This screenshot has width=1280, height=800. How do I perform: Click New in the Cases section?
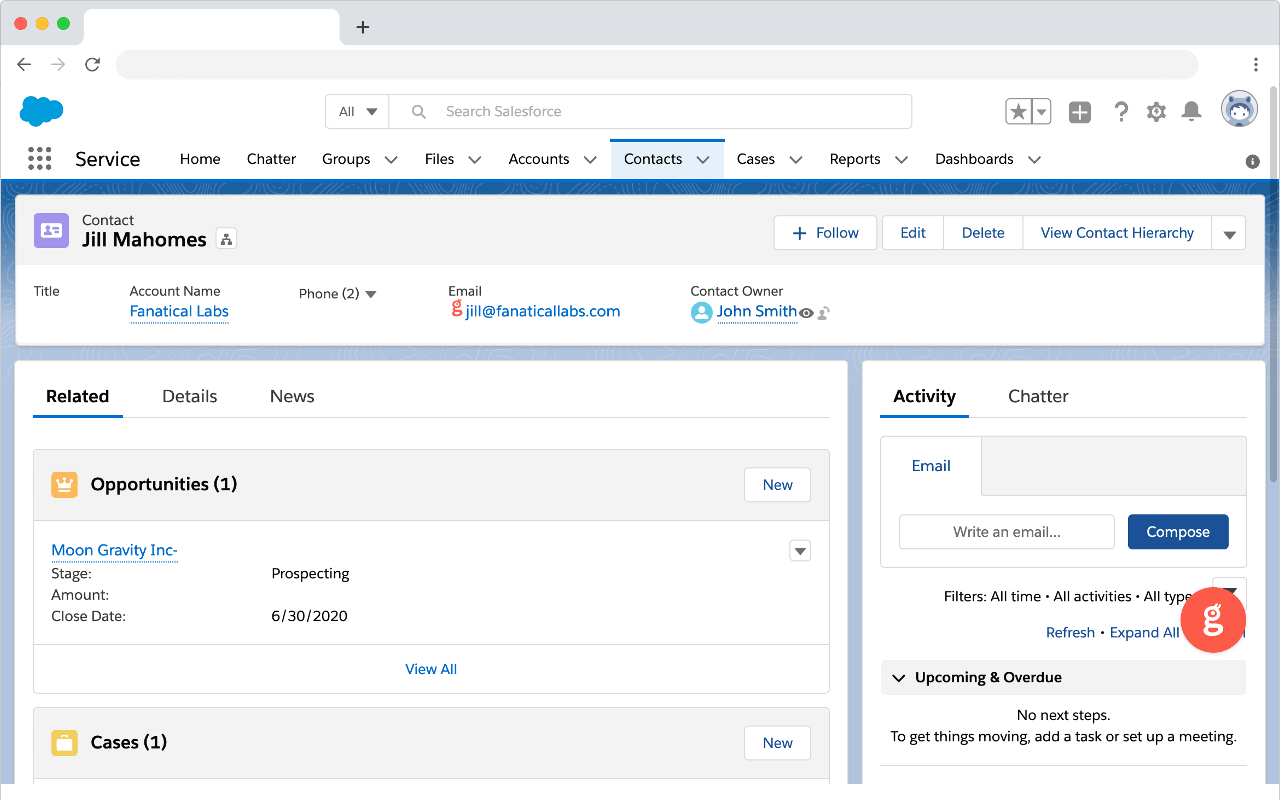point(777,743)
